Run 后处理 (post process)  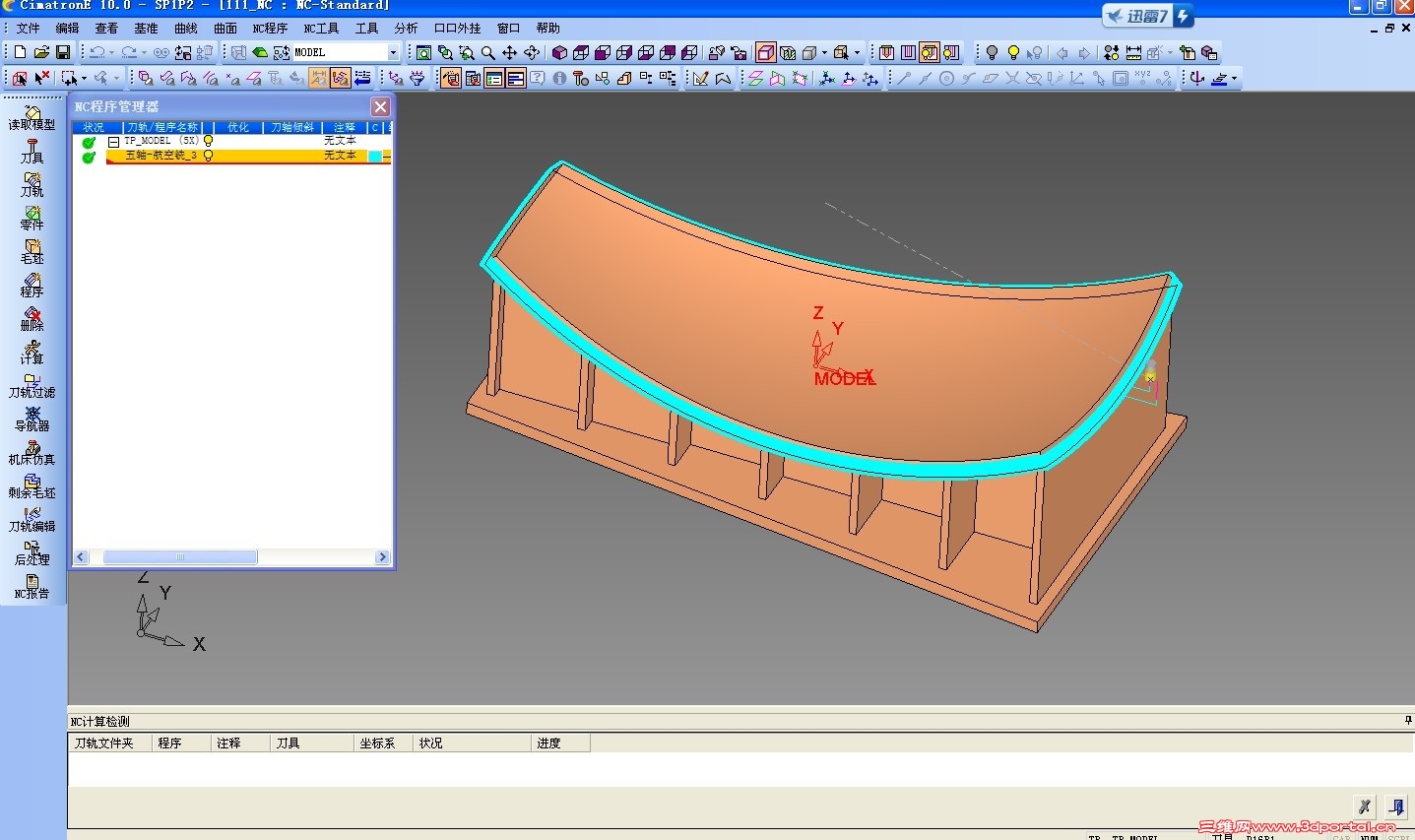(32, 553)
